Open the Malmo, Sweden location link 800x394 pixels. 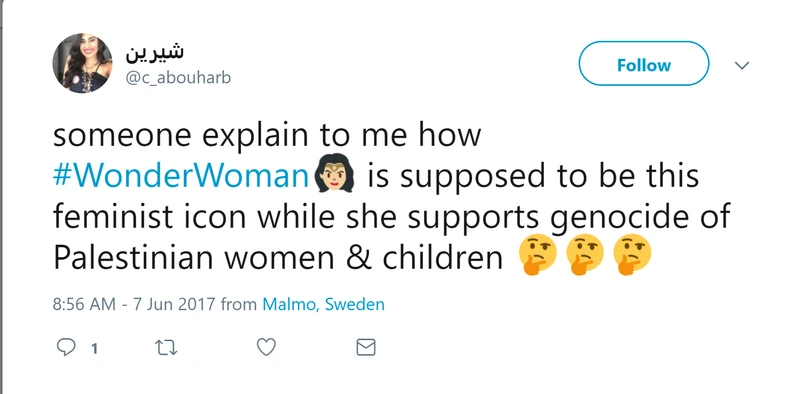[x=323, y=305]
